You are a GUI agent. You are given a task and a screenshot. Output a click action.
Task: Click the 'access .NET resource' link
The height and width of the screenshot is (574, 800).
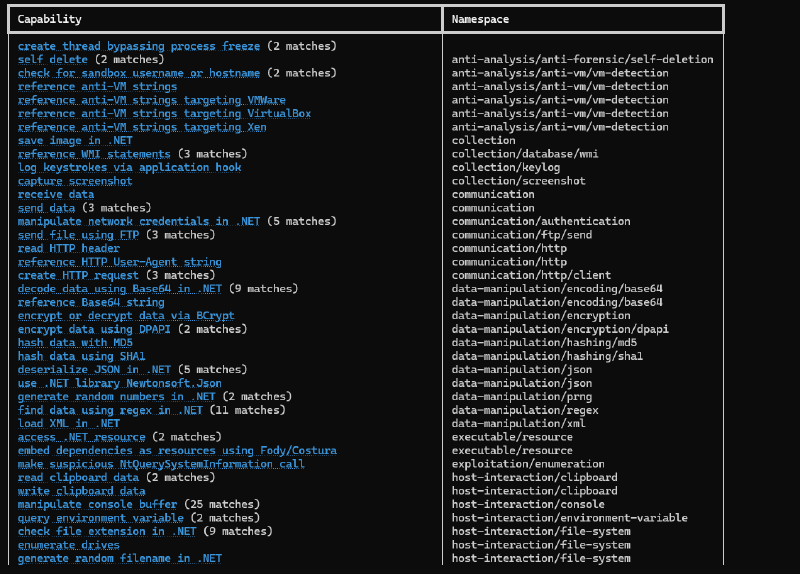(x=81, y=437)
